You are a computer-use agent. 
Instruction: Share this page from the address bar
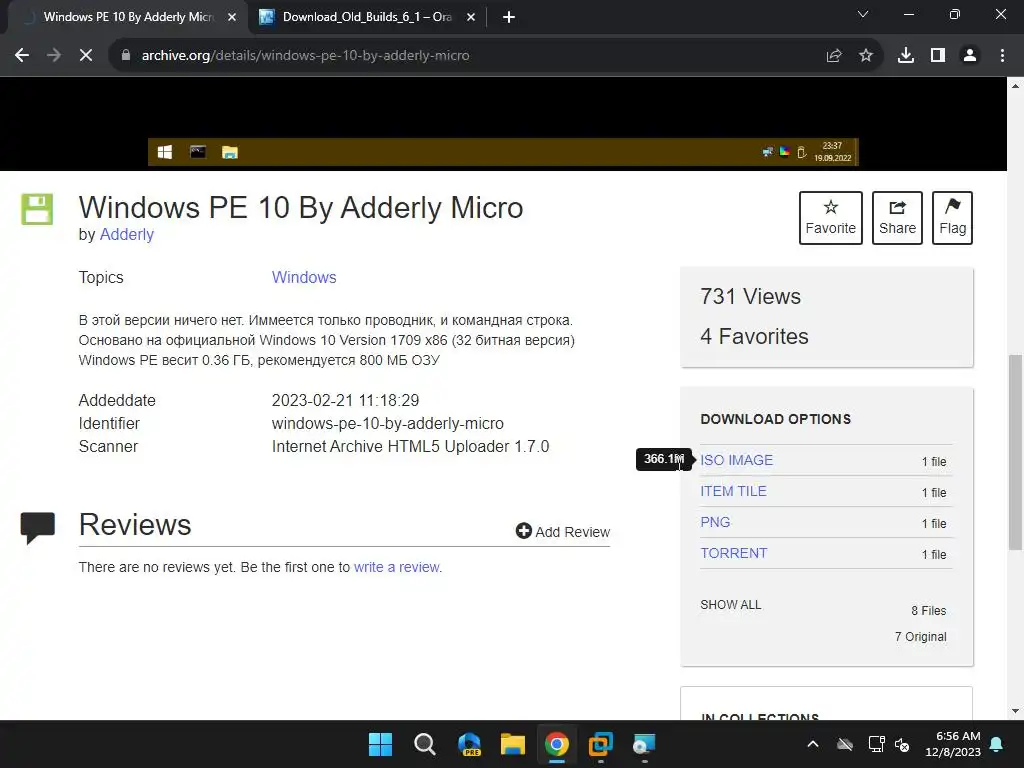point(834,56)
